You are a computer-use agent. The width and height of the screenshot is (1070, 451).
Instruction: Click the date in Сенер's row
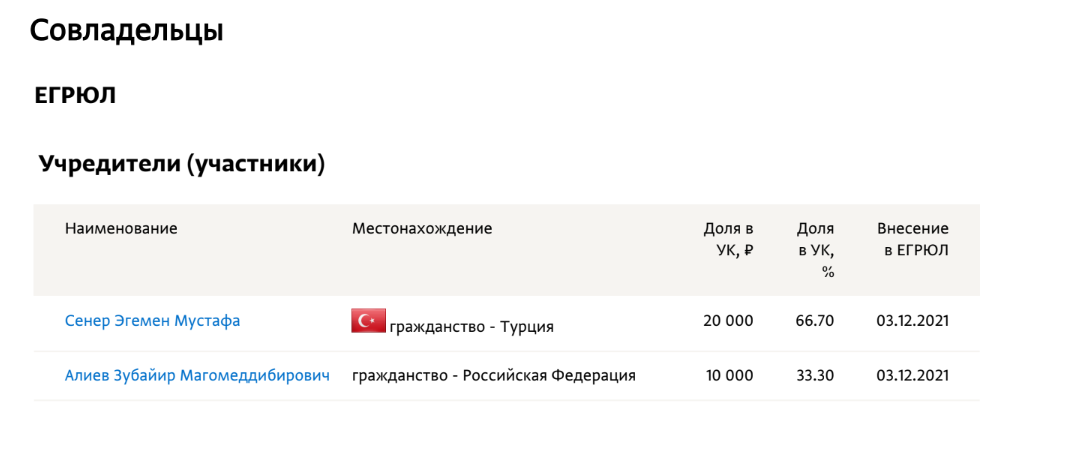coord(912,321)
